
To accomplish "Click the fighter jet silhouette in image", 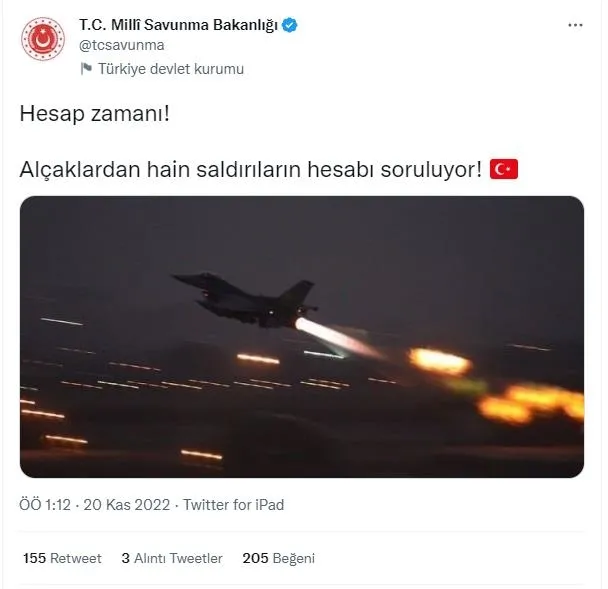I will [246, 299].
